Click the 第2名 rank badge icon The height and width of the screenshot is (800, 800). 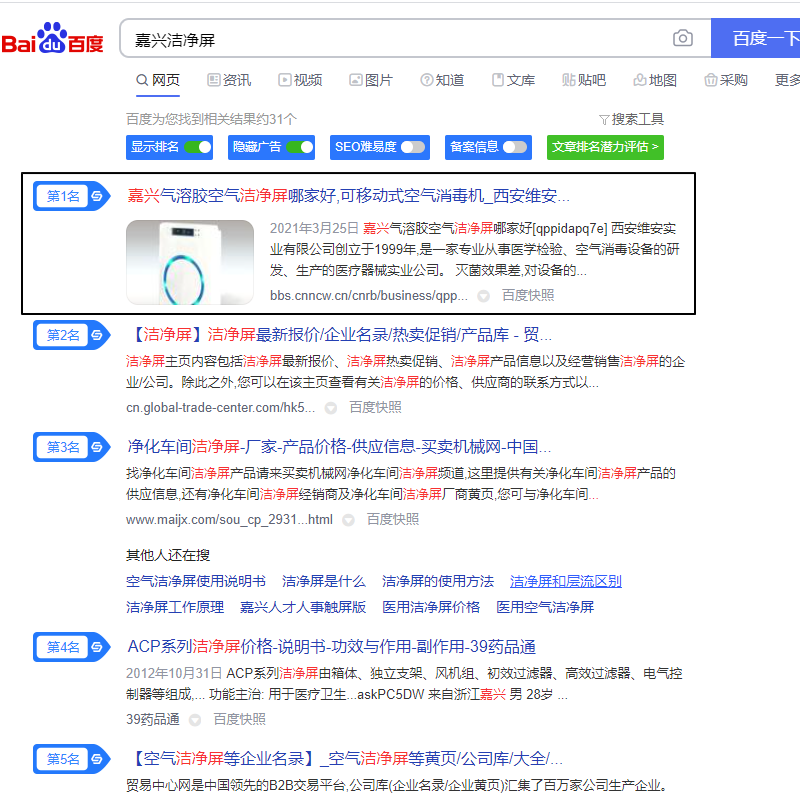pyautogui.click(x=71, y=335)
